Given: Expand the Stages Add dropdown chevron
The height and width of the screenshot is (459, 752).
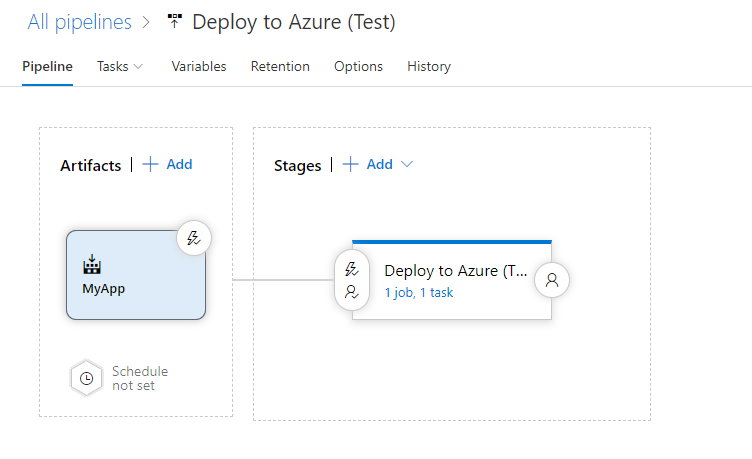Looking at the screenshot, I should point(407,164).
